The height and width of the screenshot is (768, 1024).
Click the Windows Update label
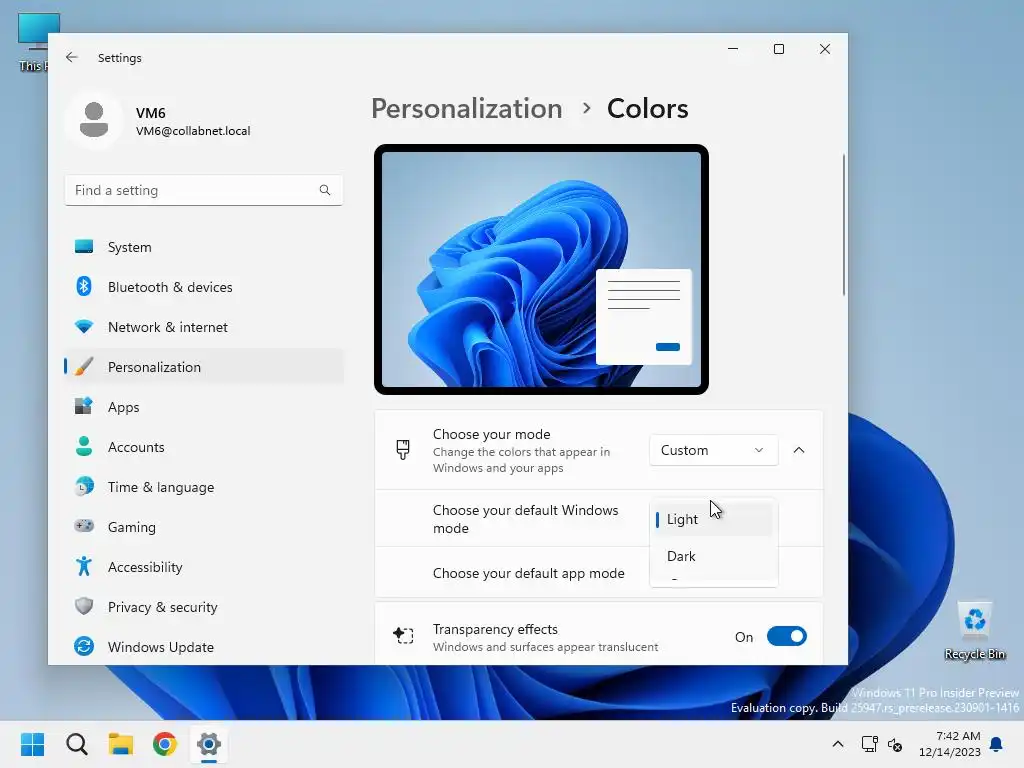[161, 647]
